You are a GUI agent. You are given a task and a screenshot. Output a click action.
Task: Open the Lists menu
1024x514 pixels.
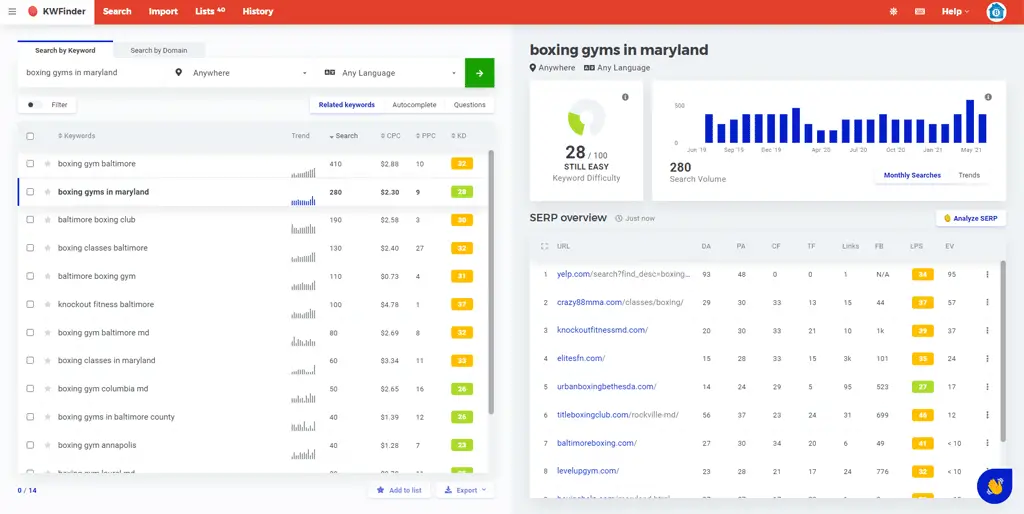210,12
